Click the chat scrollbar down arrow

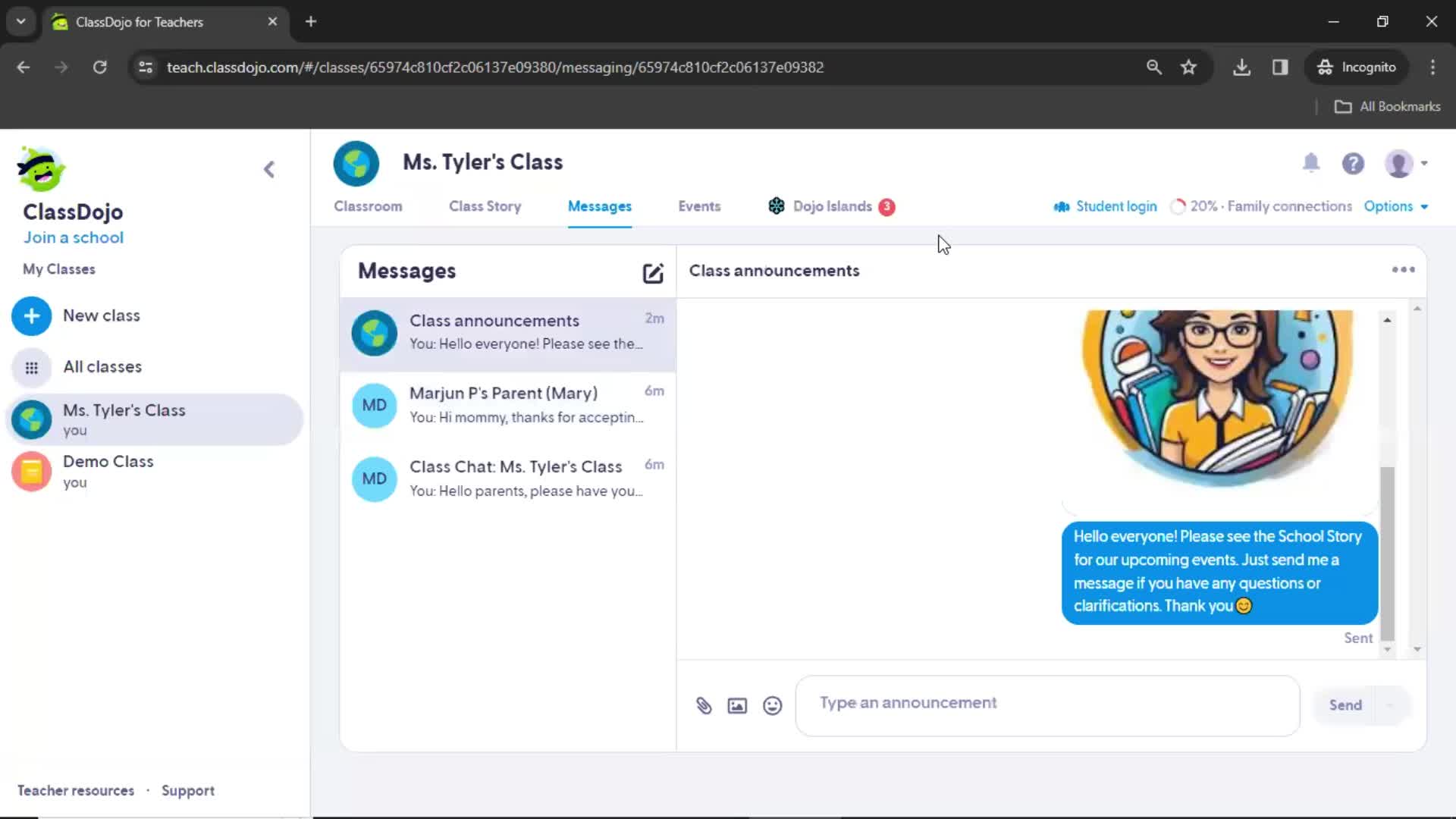tap(1387, 649)
